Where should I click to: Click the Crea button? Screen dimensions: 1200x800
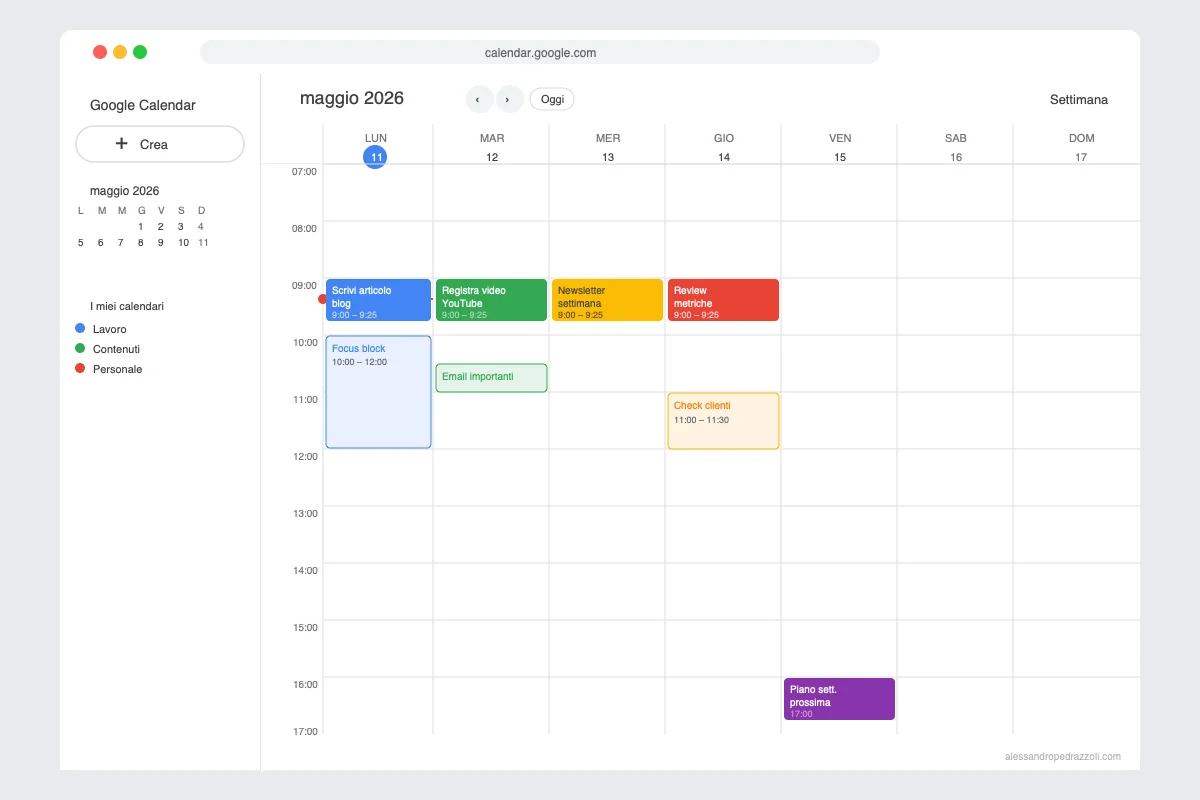coord(160,144)
